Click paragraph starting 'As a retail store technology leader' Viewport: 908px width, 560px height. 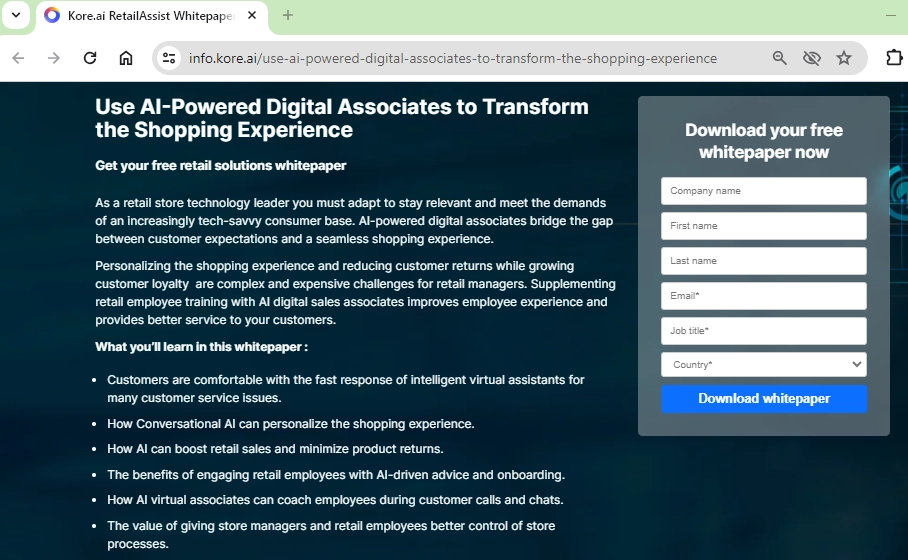pos(354,221)
